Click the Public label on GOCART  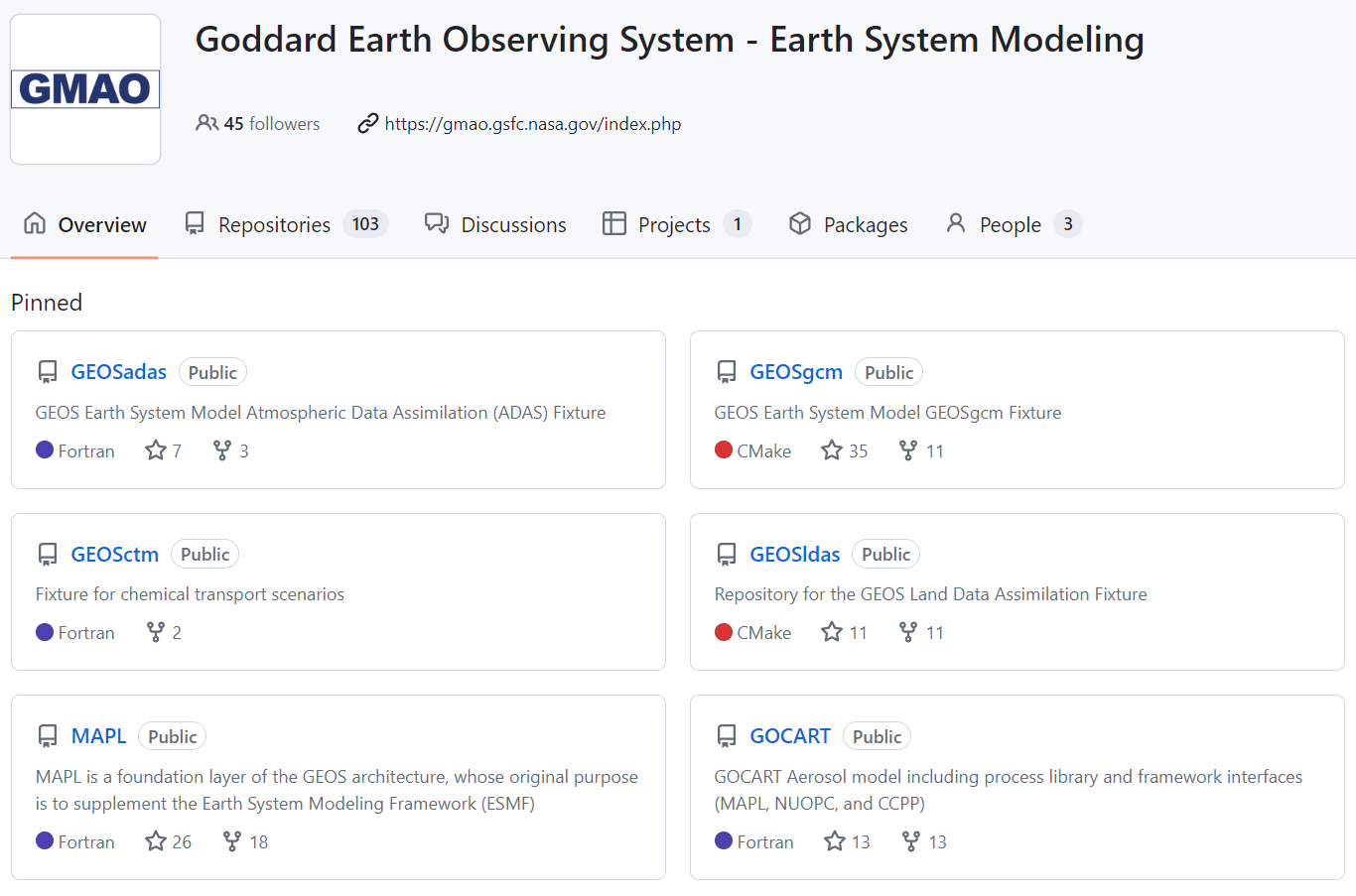(877, 736)
